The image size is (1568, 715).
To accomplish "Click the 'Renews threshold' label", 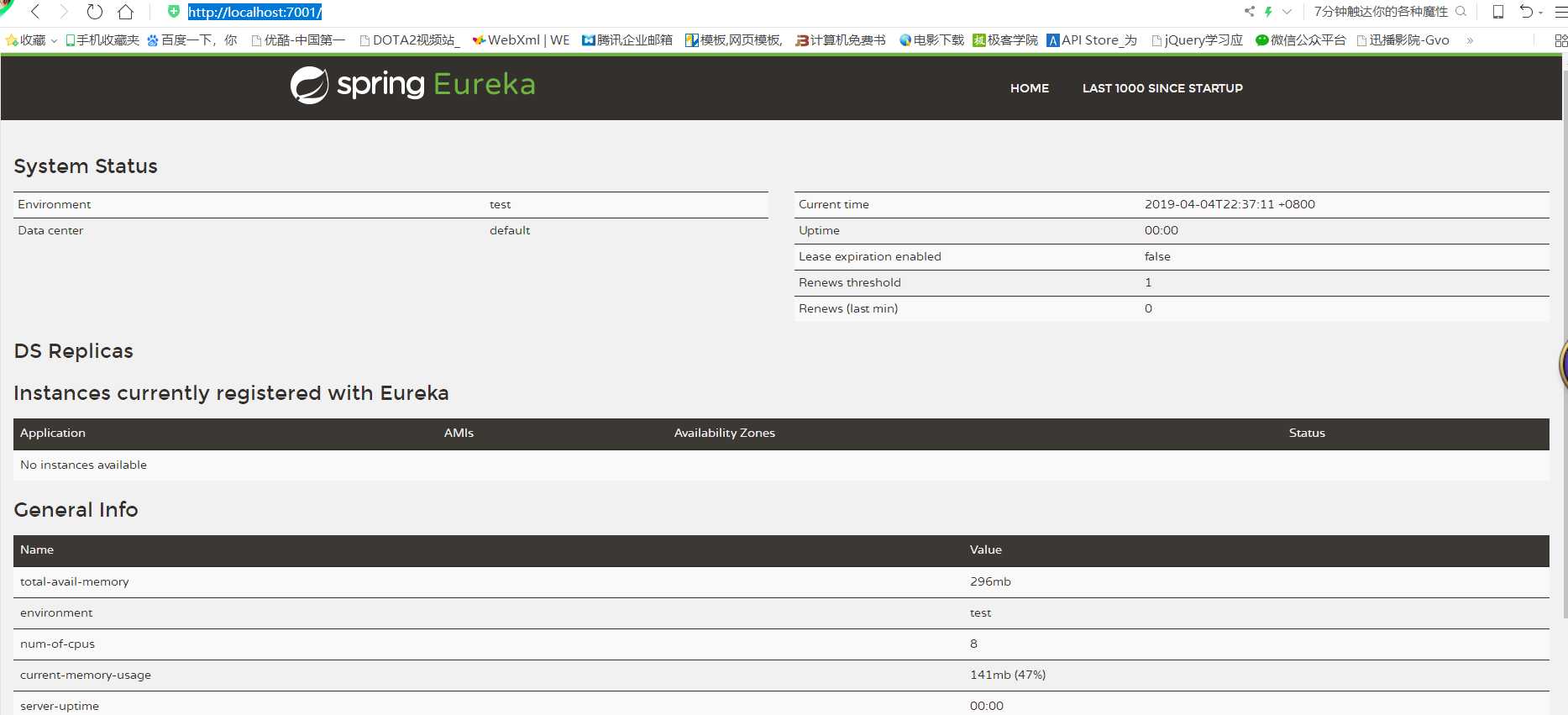I will click(x=850, y=282).
